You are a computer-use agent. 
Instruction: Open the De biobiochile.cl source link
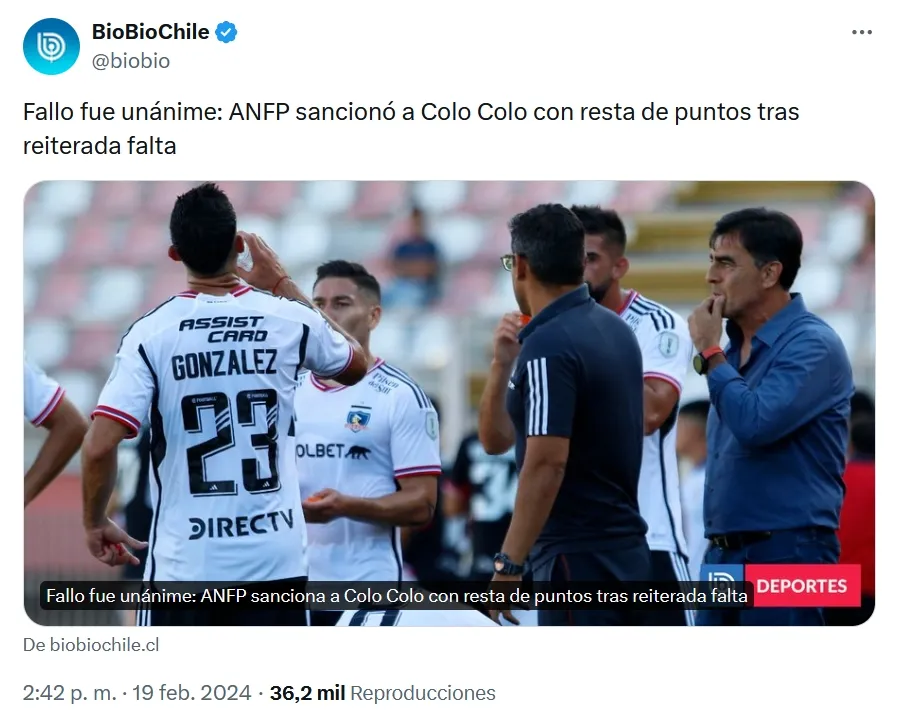(x=91, y=645)
